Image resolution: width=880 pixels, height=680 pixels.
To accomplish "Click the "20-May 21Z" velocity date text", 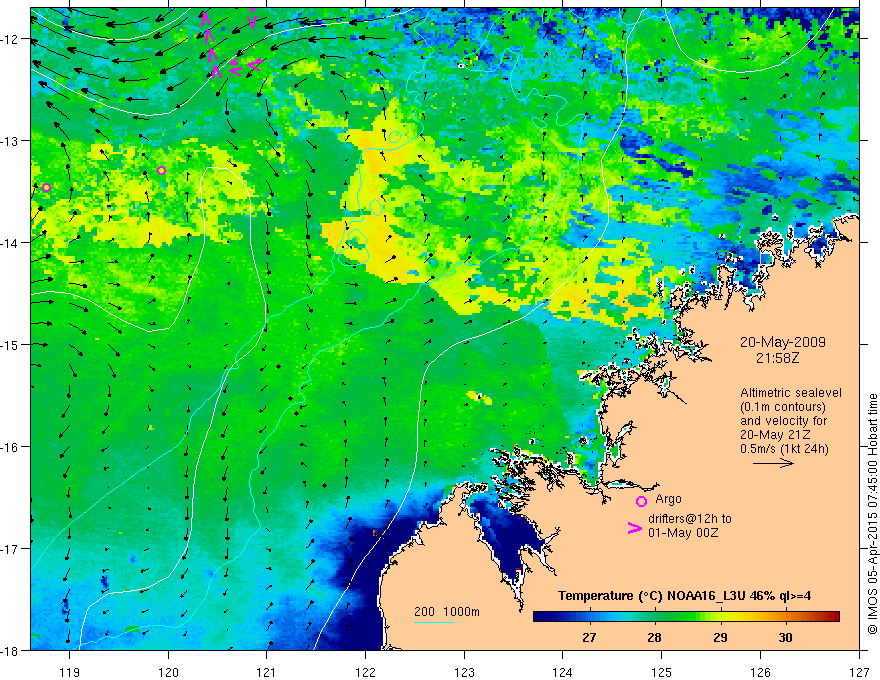I will click(775, 435).
